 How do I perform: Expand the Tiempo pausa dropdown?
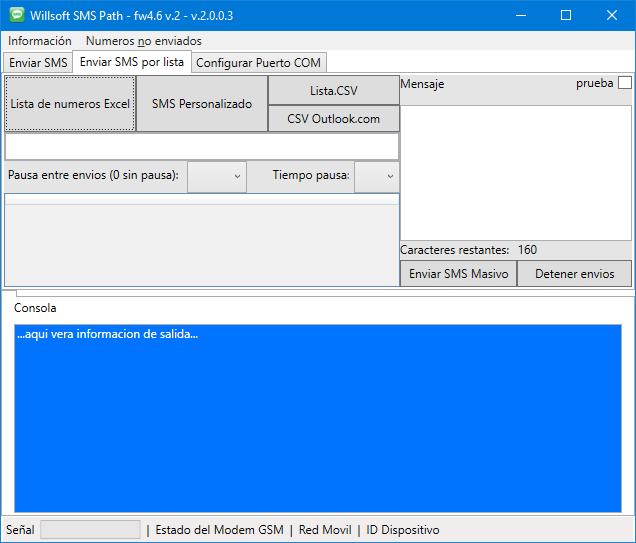[x=377, y=176]
